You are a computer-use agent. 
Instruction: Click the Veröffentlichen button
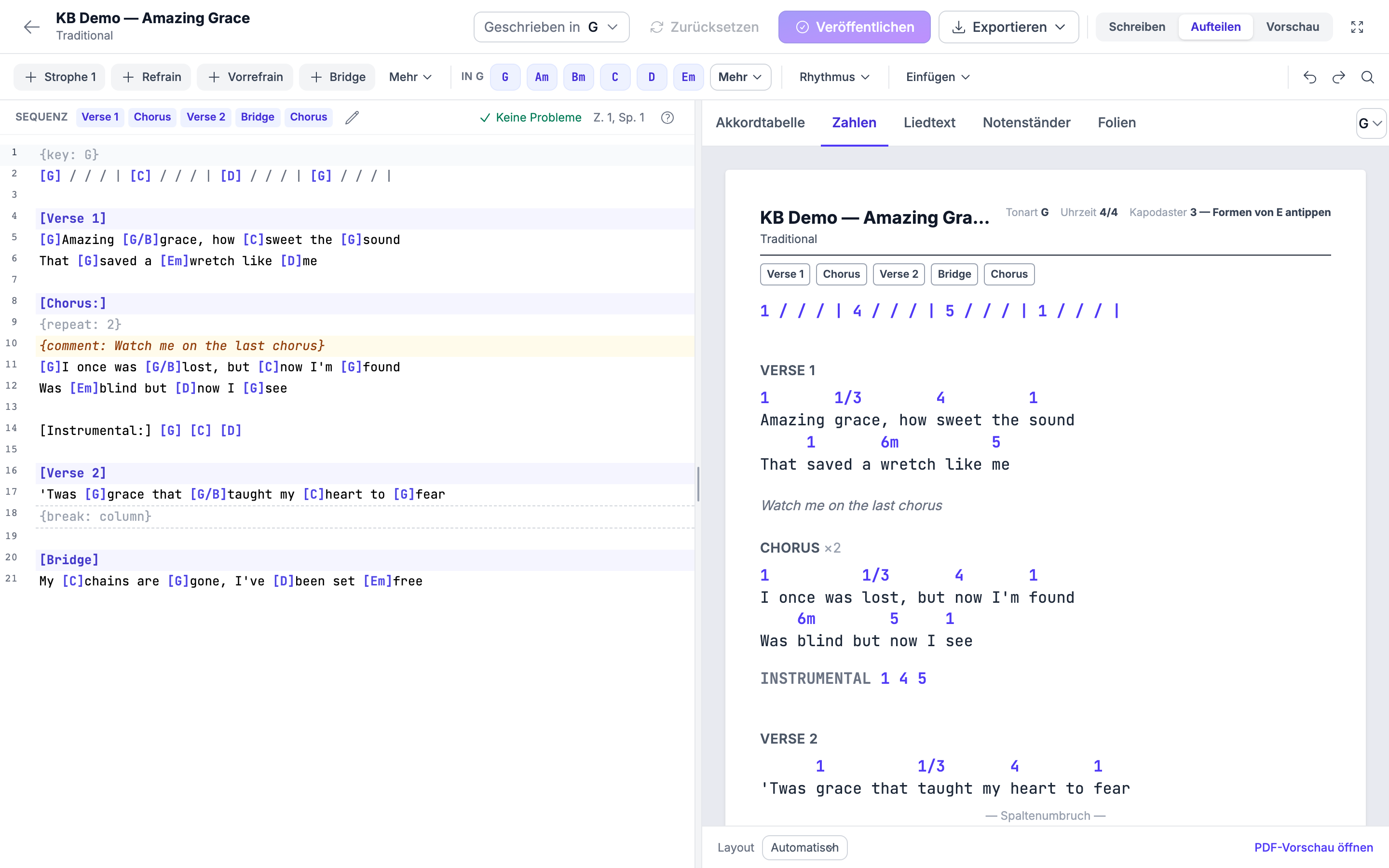854,27
